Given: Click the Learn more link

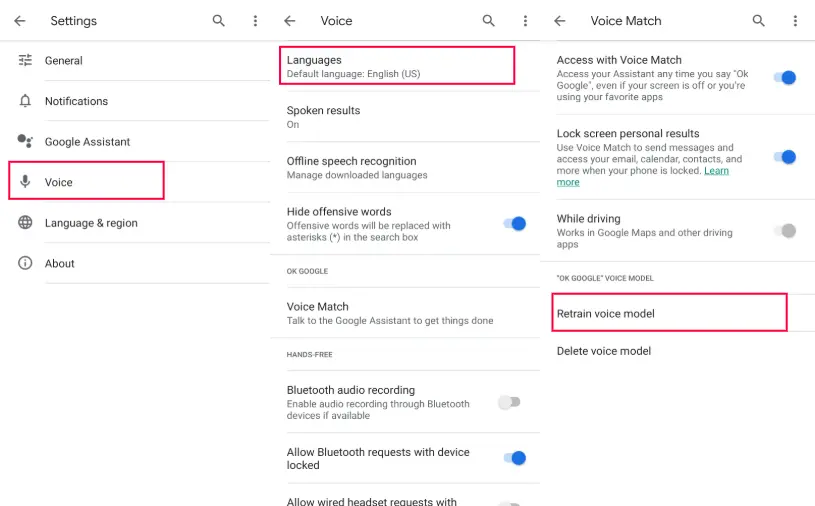Looking at the screenshot, I should [x=716, y=171].
